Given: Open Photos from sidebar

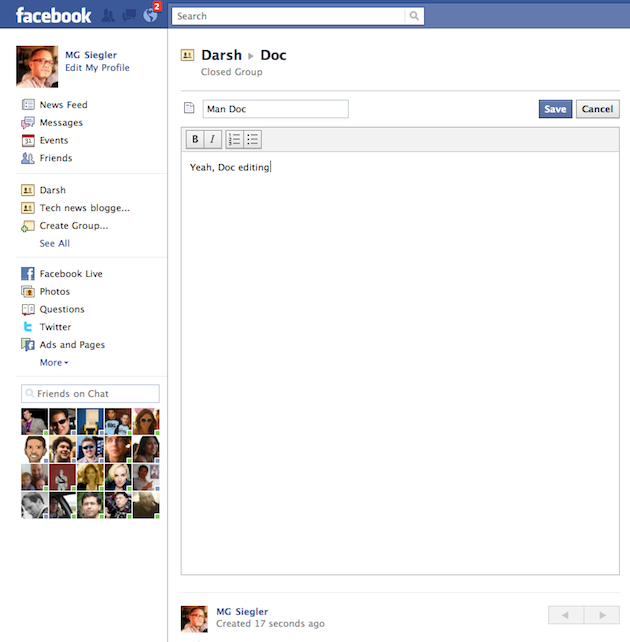Looking at the screenshot, I should pos(55,292).
